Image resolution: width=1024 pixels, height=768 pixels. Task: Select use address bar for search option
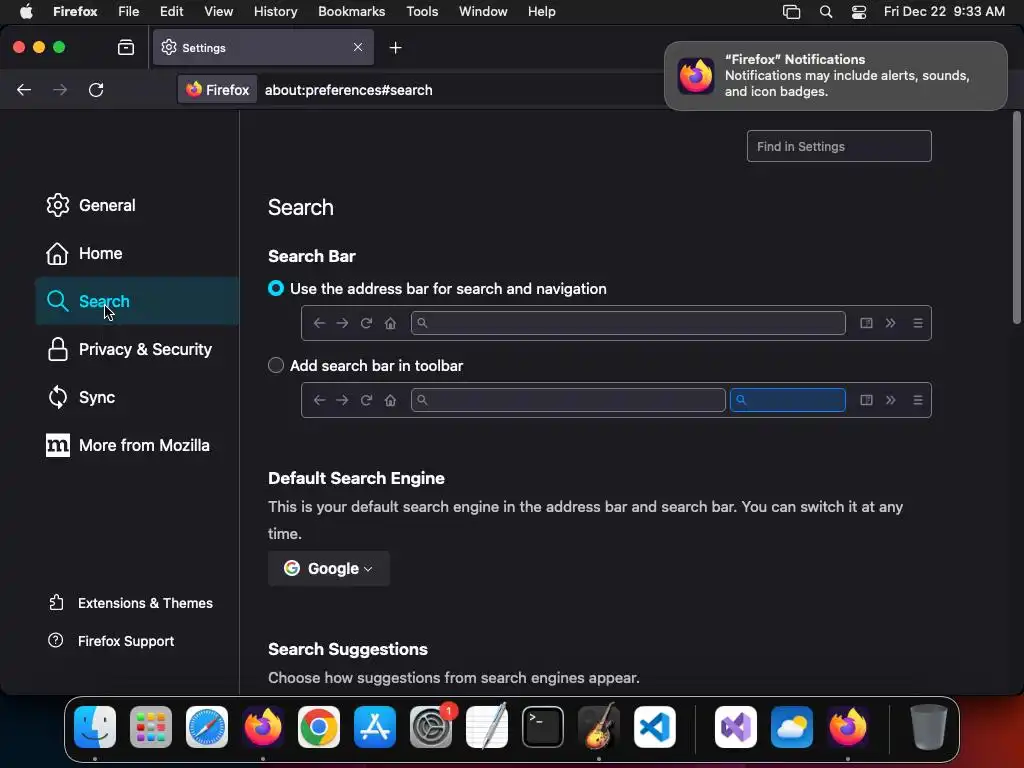pyautogui.click(x=276, y=289)
